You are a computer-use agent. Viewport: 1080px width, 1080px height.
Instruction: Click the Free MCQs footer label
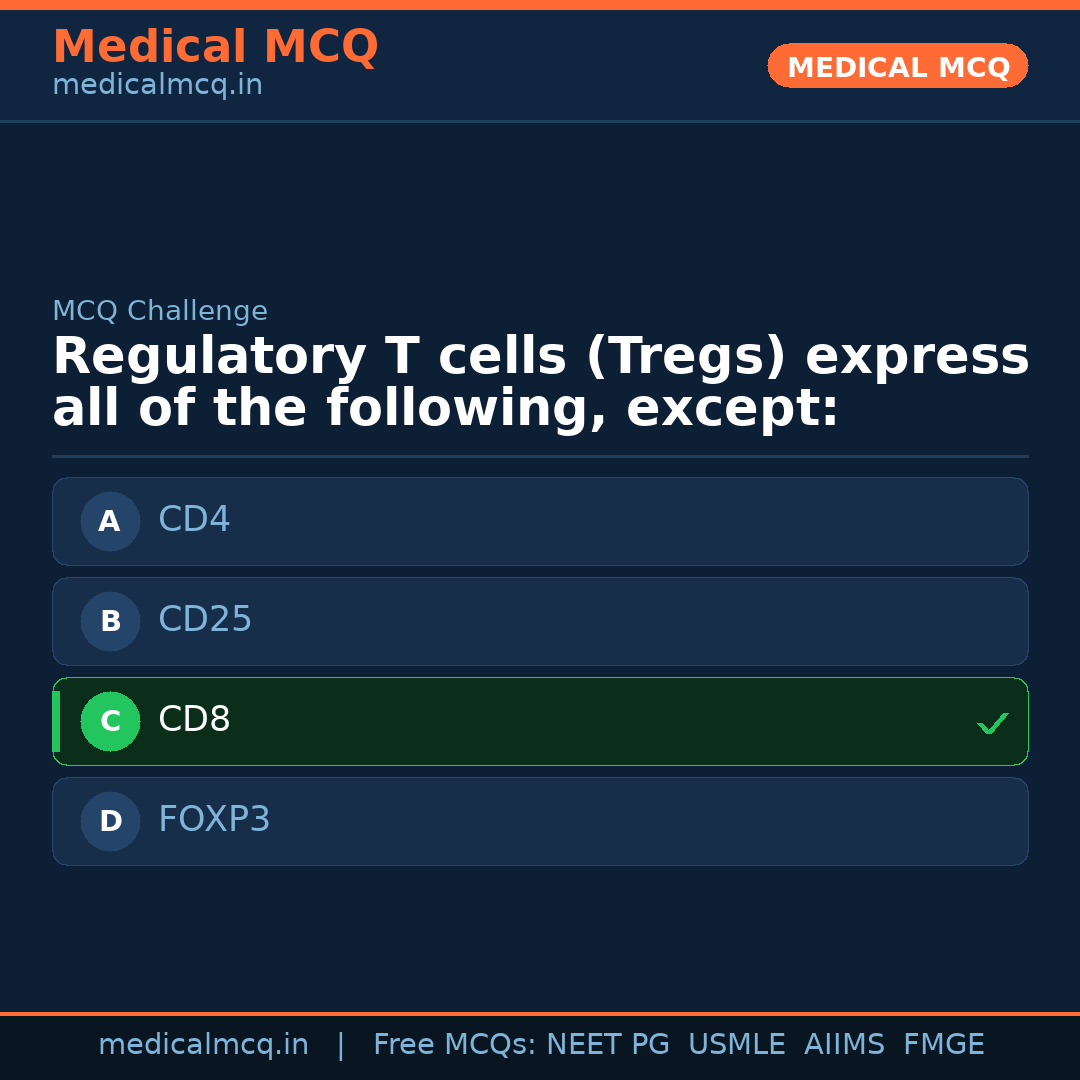454,1045
